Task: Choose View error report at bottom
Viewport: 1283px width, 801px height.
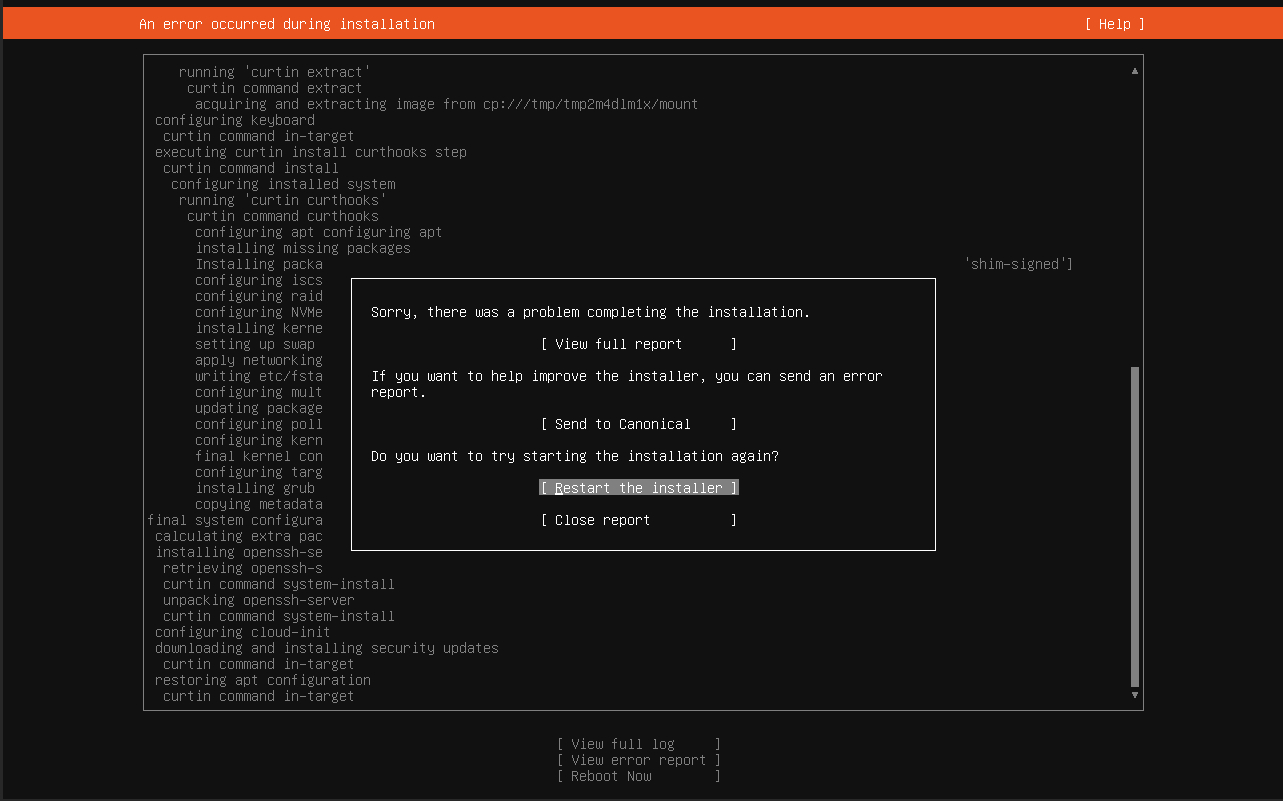Action: point(638,760)
